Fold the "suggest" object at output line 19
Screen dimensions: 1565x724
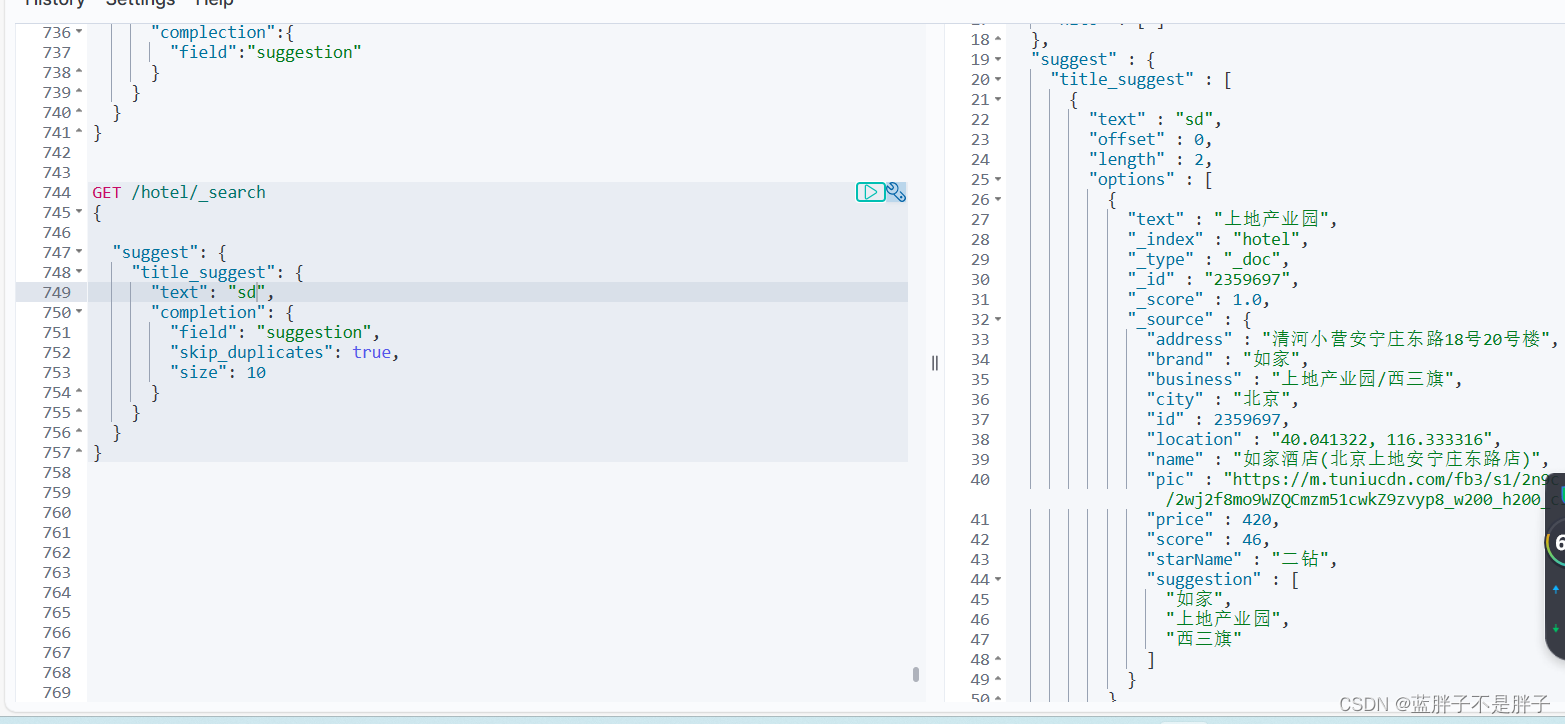[998, 59]
